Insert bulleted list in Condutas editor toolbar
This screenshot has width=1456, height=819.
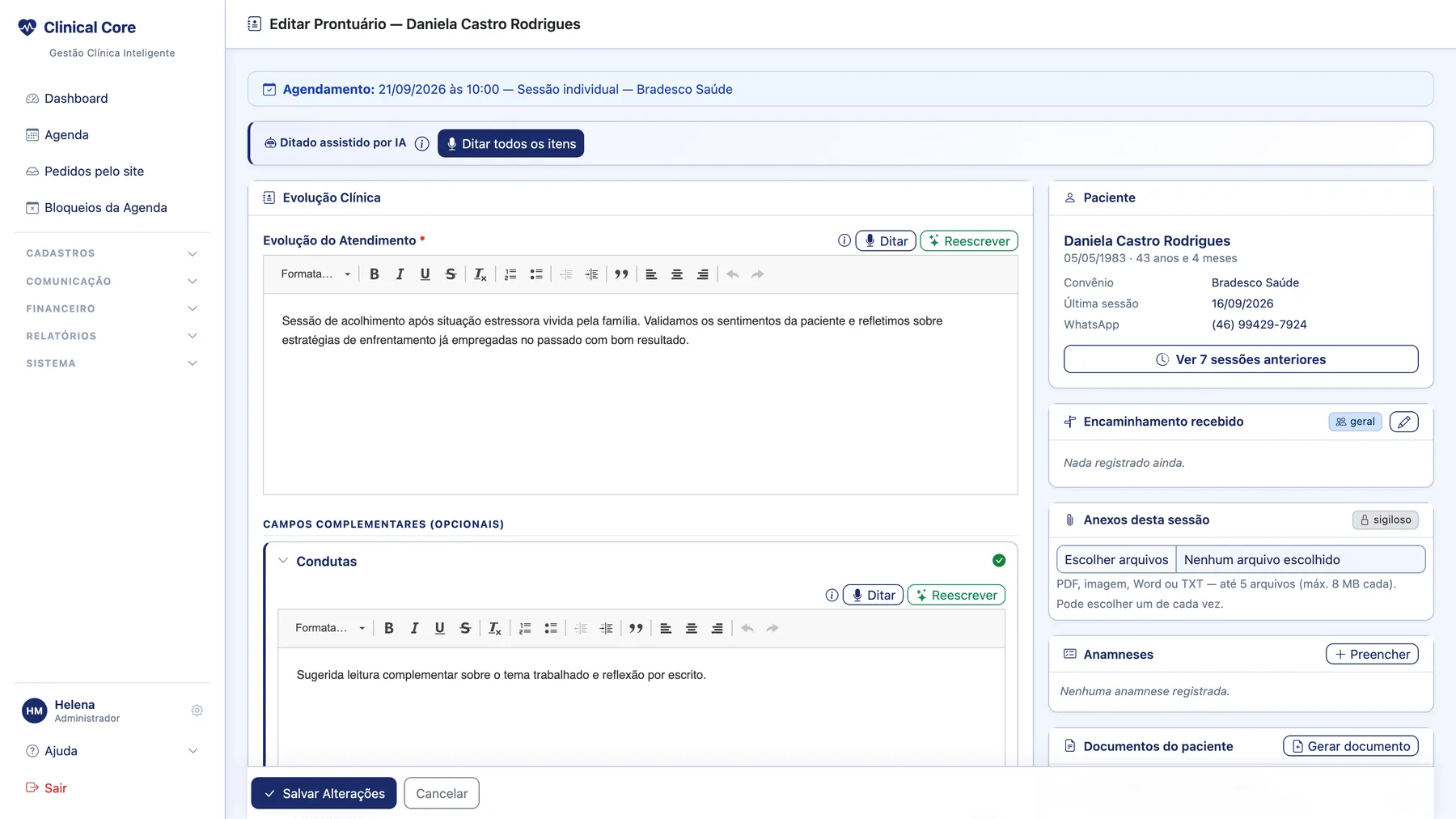point(551,628)
